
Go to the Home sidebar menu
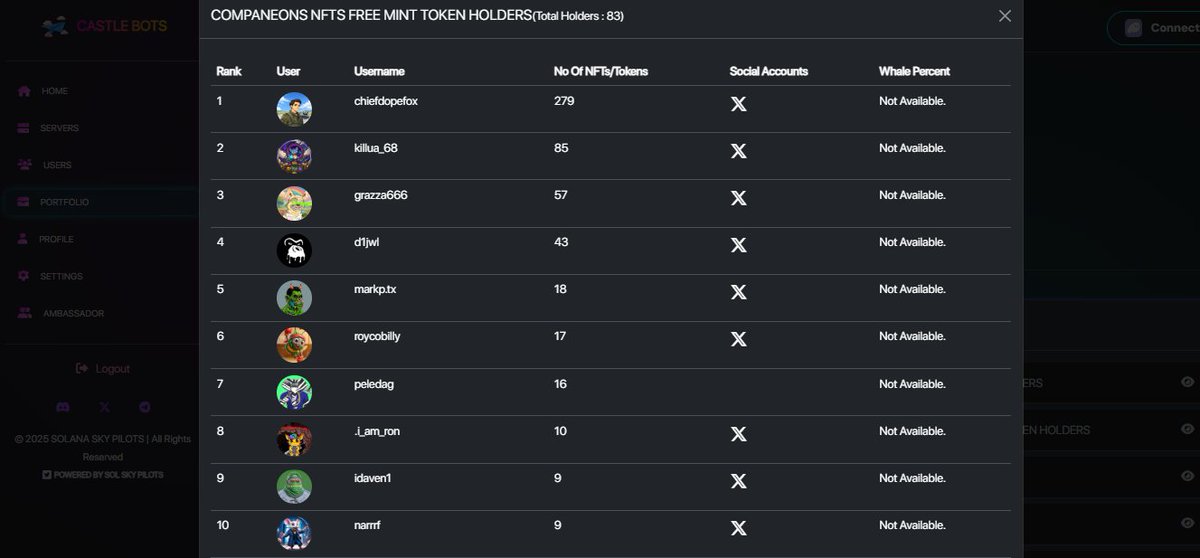[x=54, y=91]
